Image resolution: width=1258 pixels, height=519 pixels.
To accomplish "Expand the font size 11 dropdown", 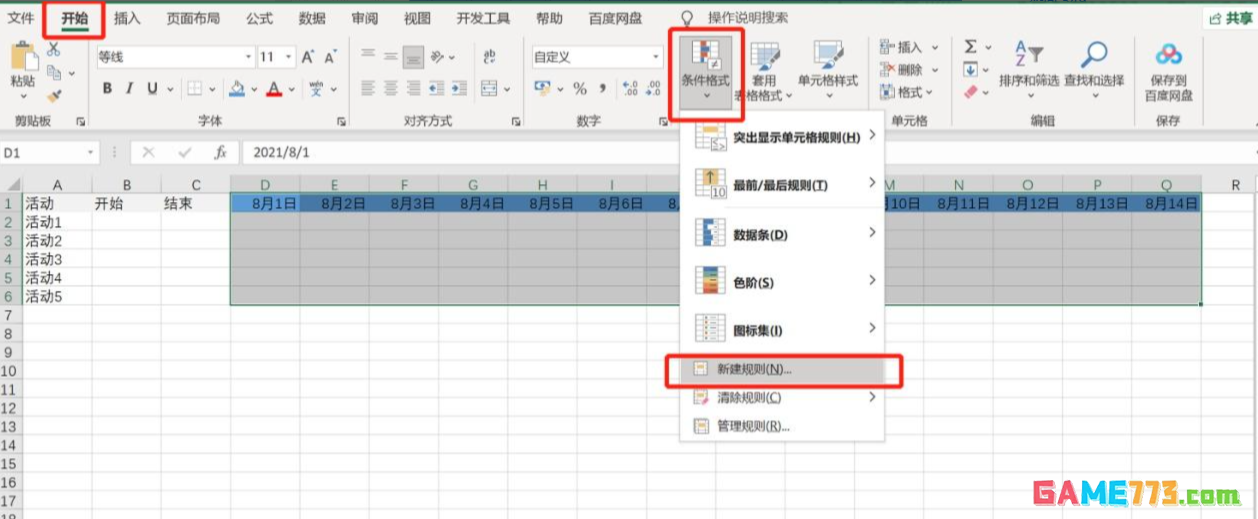I will [x=289, y=57].
